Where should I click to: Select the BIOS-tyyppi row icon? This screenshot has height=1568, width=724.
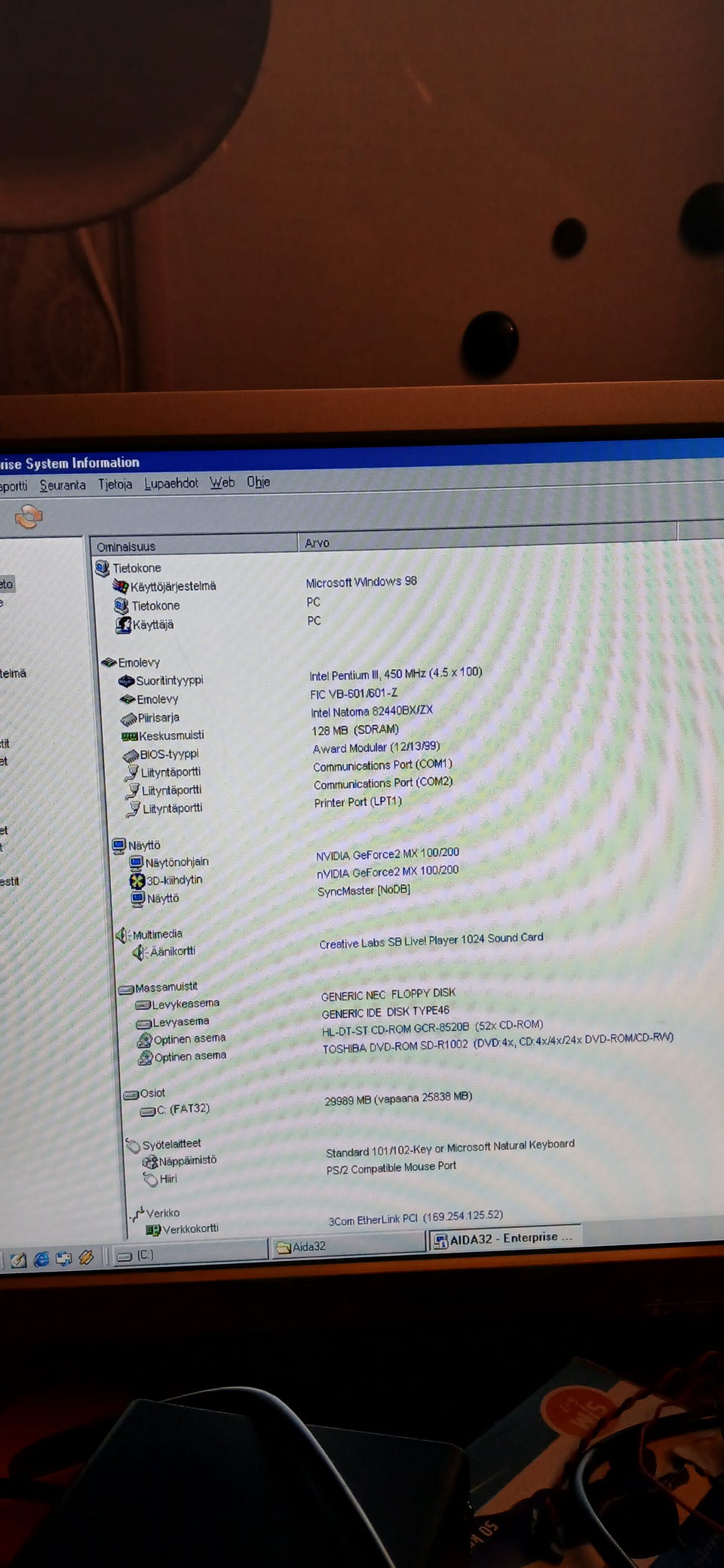(x=130, y=755)
